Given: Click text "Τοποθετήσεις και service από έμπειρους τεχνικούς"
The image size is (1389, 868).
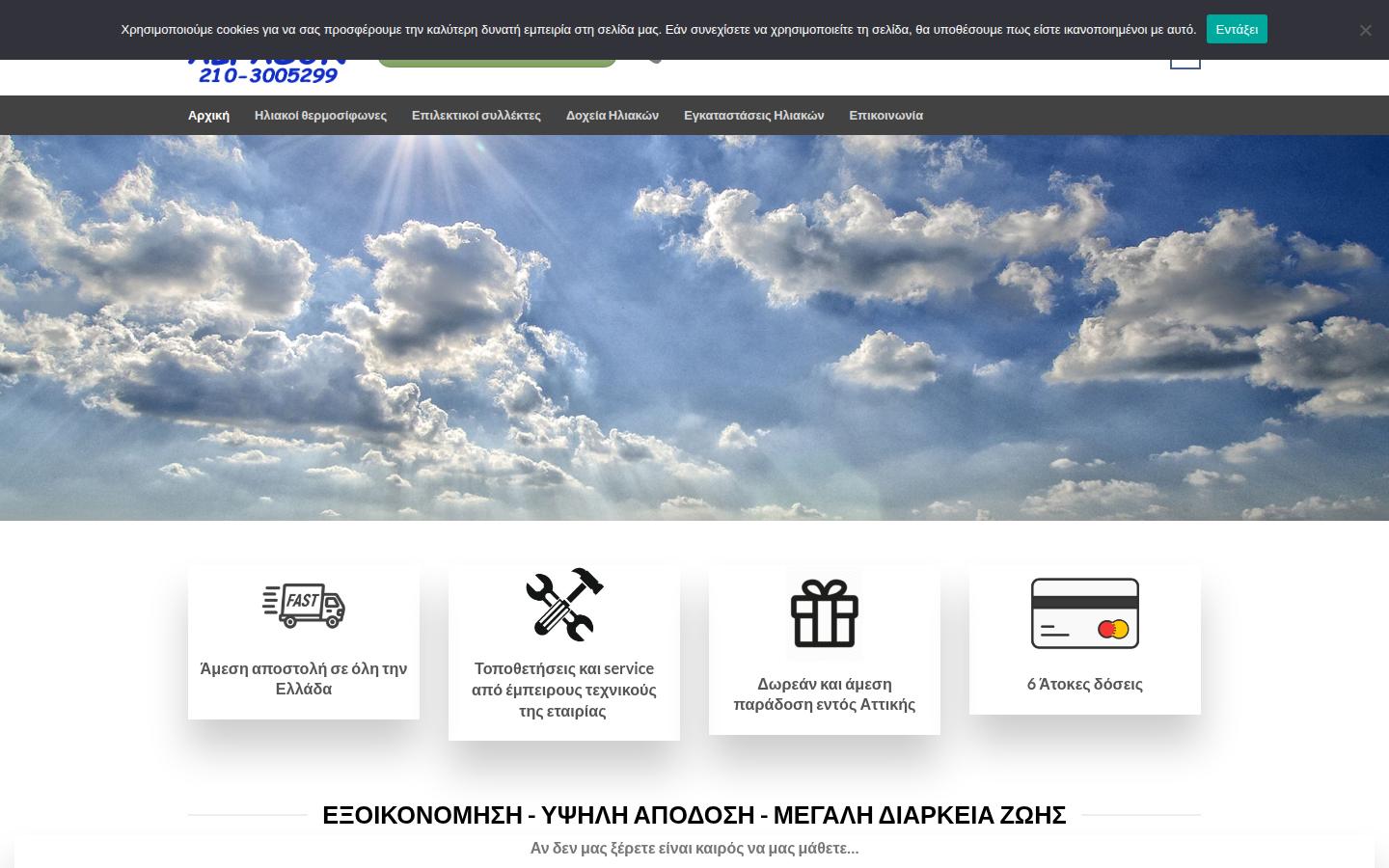Looking at the screenshot, I should [x=564, y=690].
